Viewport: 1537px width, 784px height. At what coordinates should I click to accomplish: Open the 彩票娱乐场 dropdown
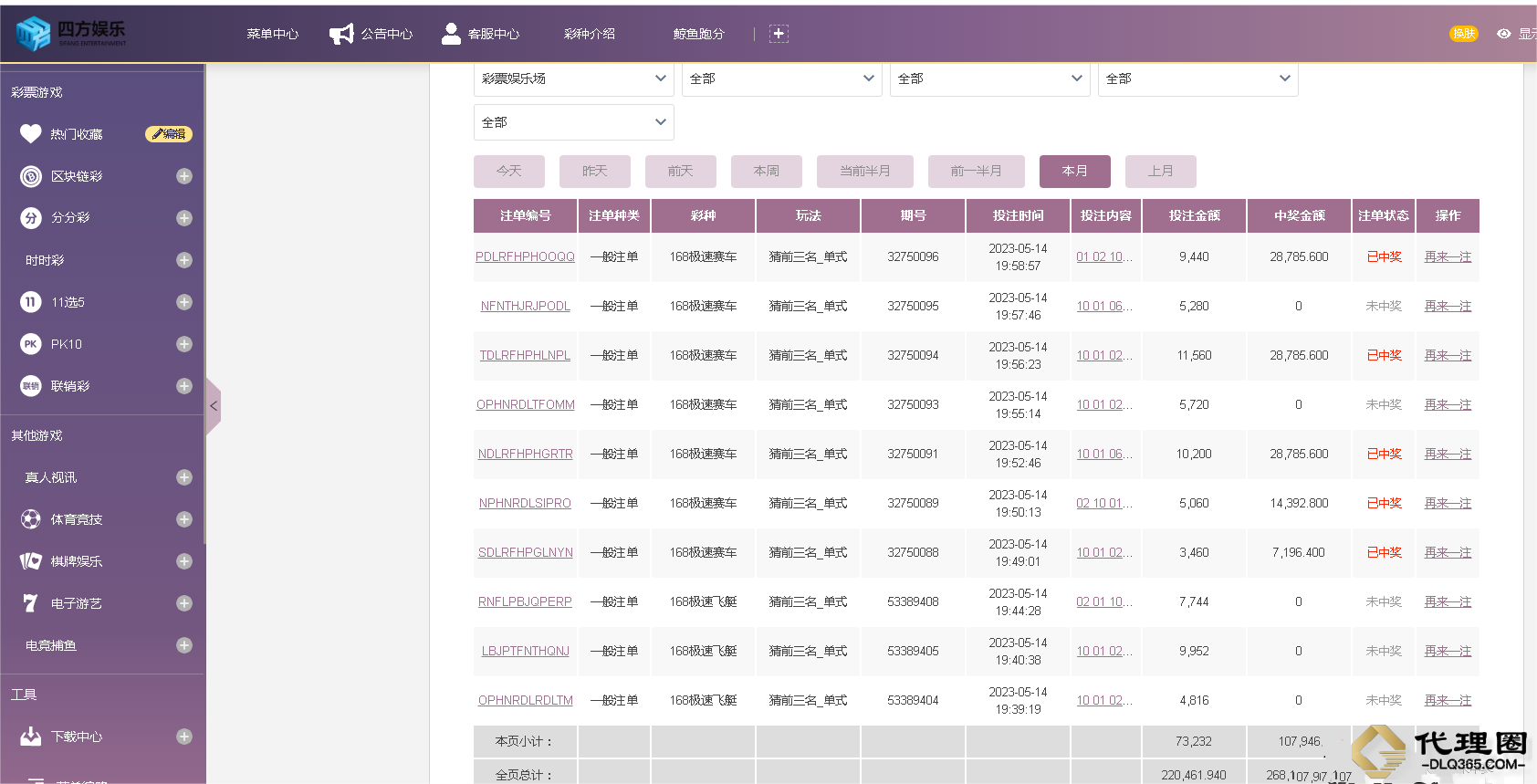coord(574,78)
